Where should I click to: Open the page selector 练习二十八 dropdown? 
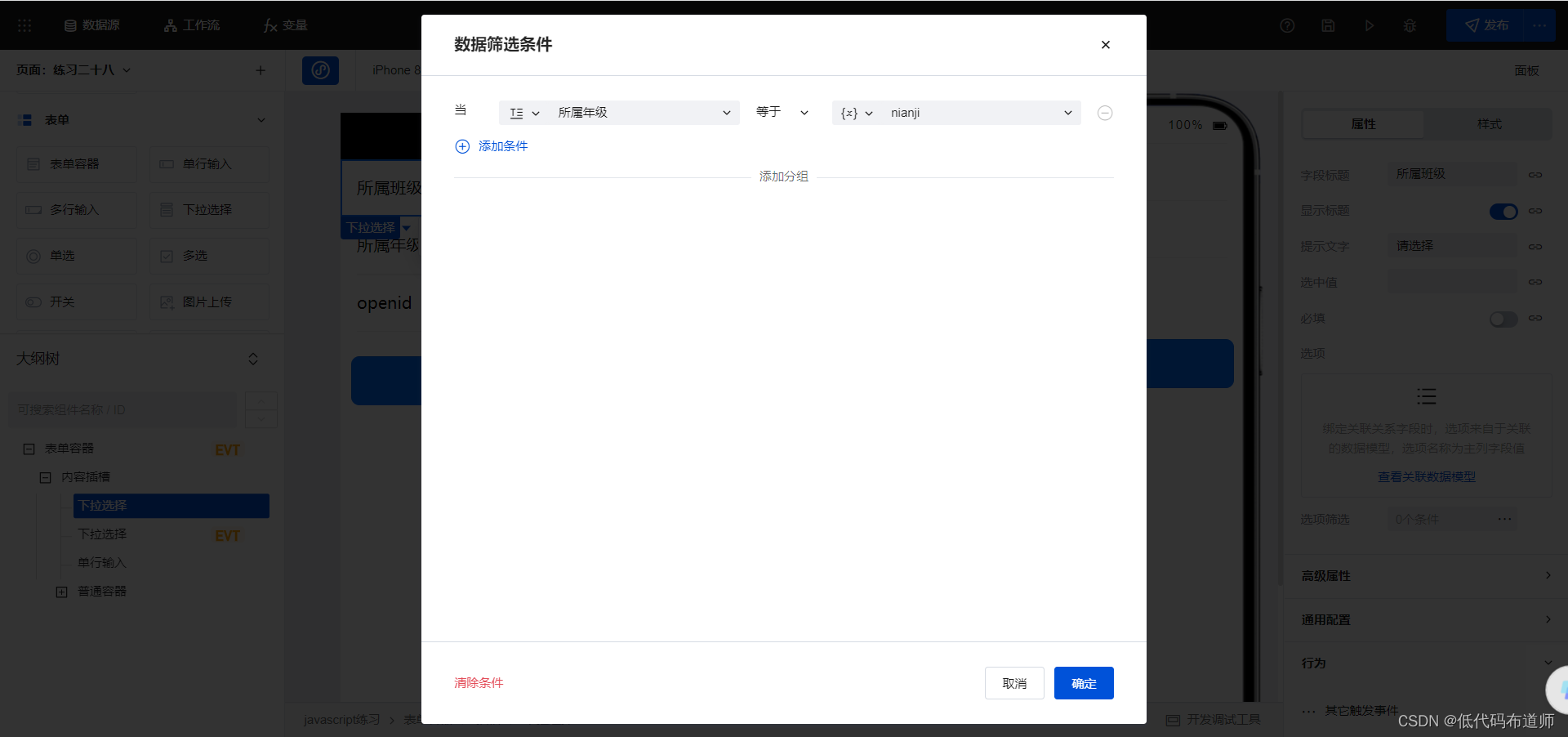pos(73,70)
